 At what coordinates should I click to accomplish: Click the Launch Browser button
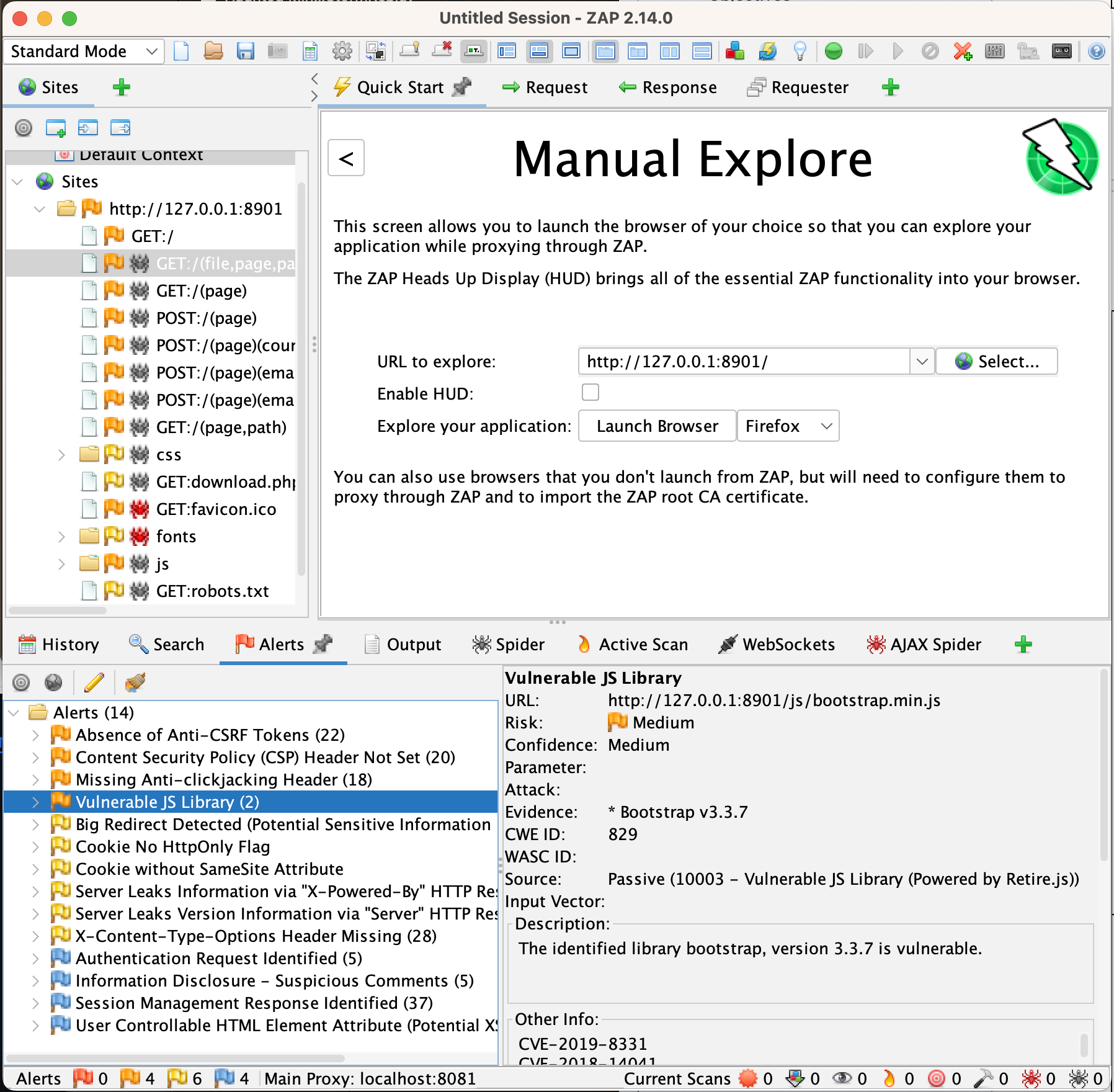[656, 426]
